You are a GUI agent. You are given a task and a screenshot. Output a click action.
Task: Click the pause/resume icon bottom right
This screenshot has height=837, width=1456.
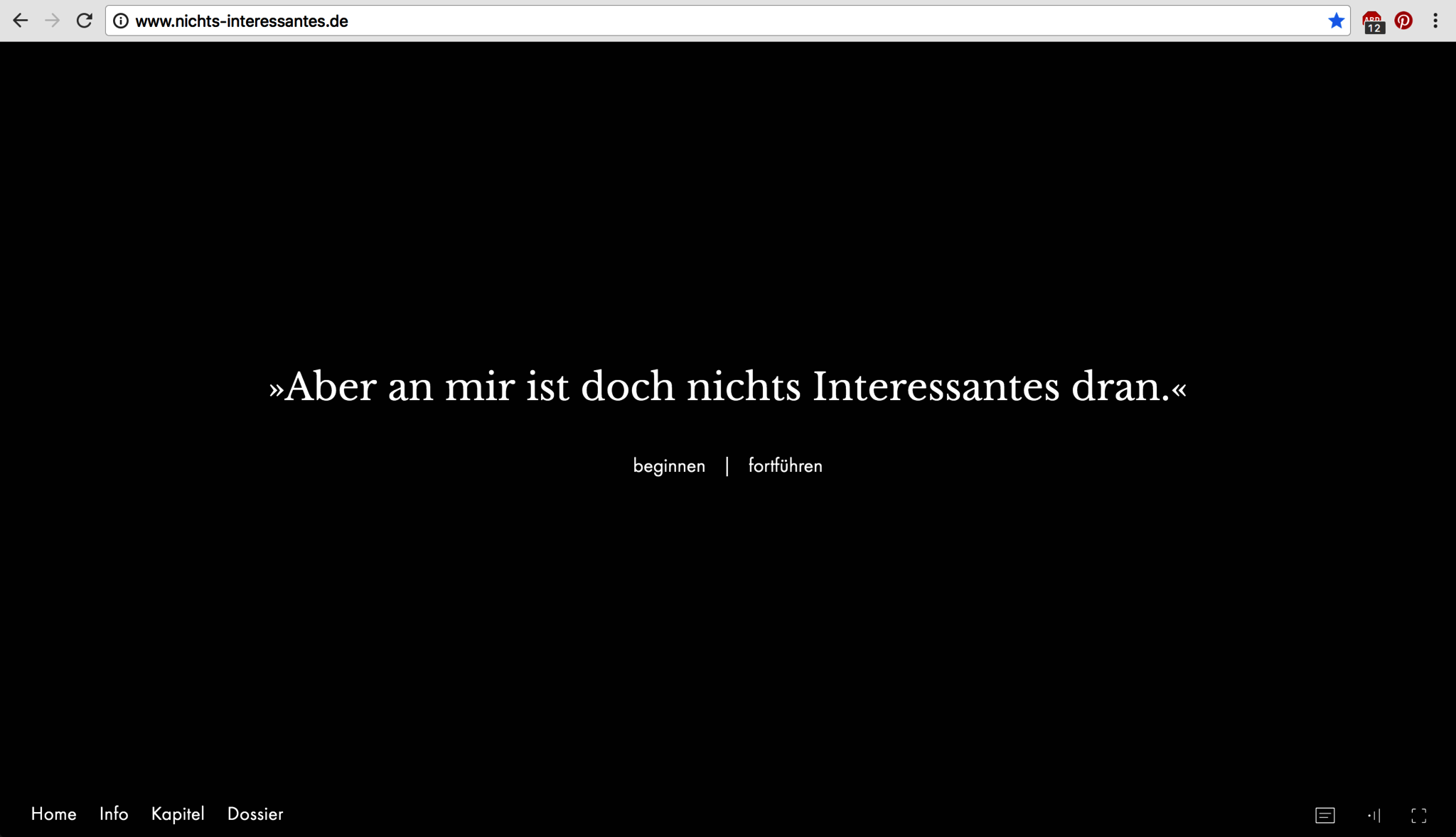point(1373,814)
